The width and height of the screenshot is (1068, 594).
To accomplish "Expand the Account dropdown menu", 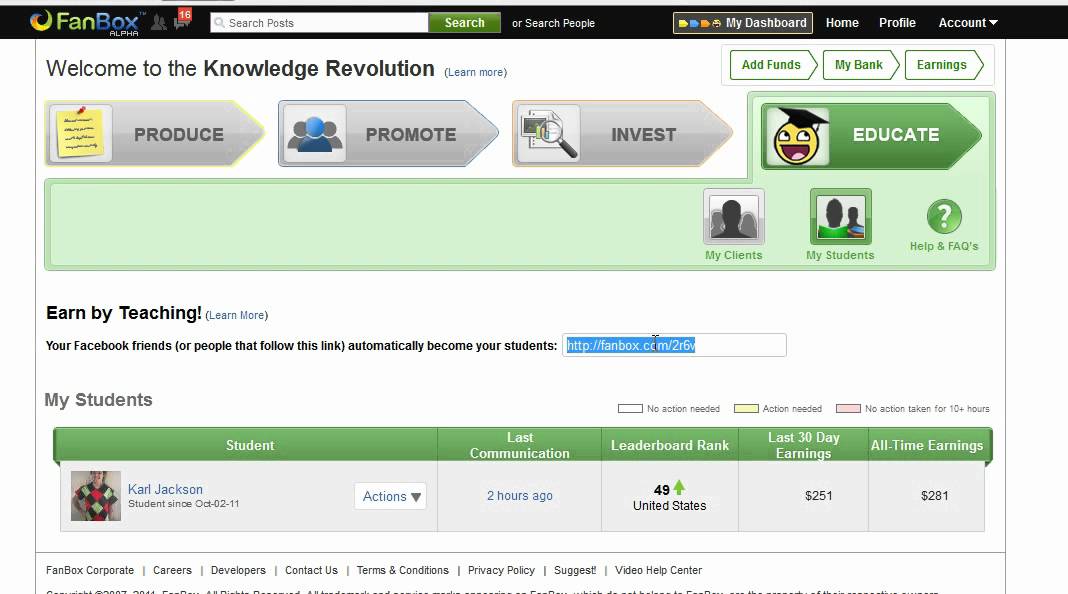I will pyautogui.click(x=968, y=22).
